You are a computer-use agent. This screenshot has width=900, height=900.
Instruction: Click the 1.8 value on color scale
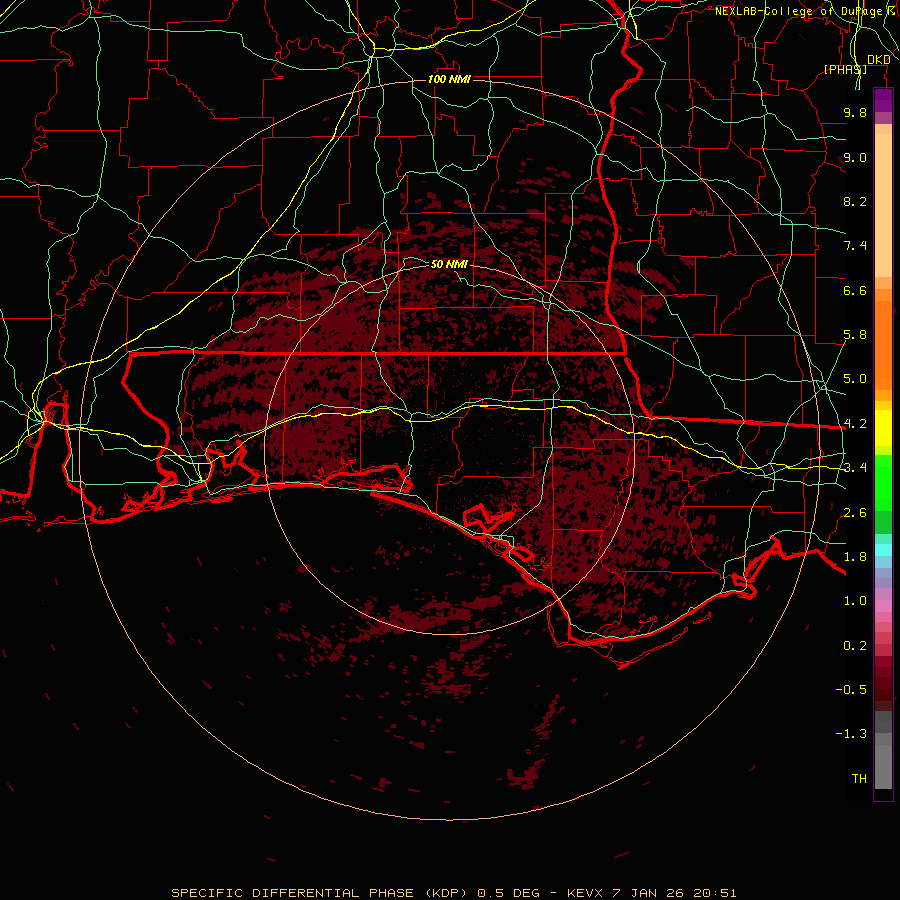[855, 557]
